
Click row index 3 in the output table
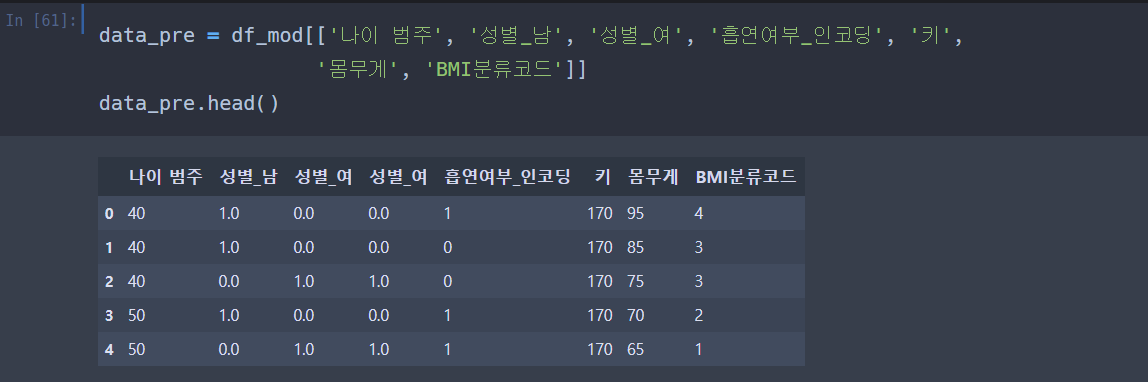(x=109, y=315)
